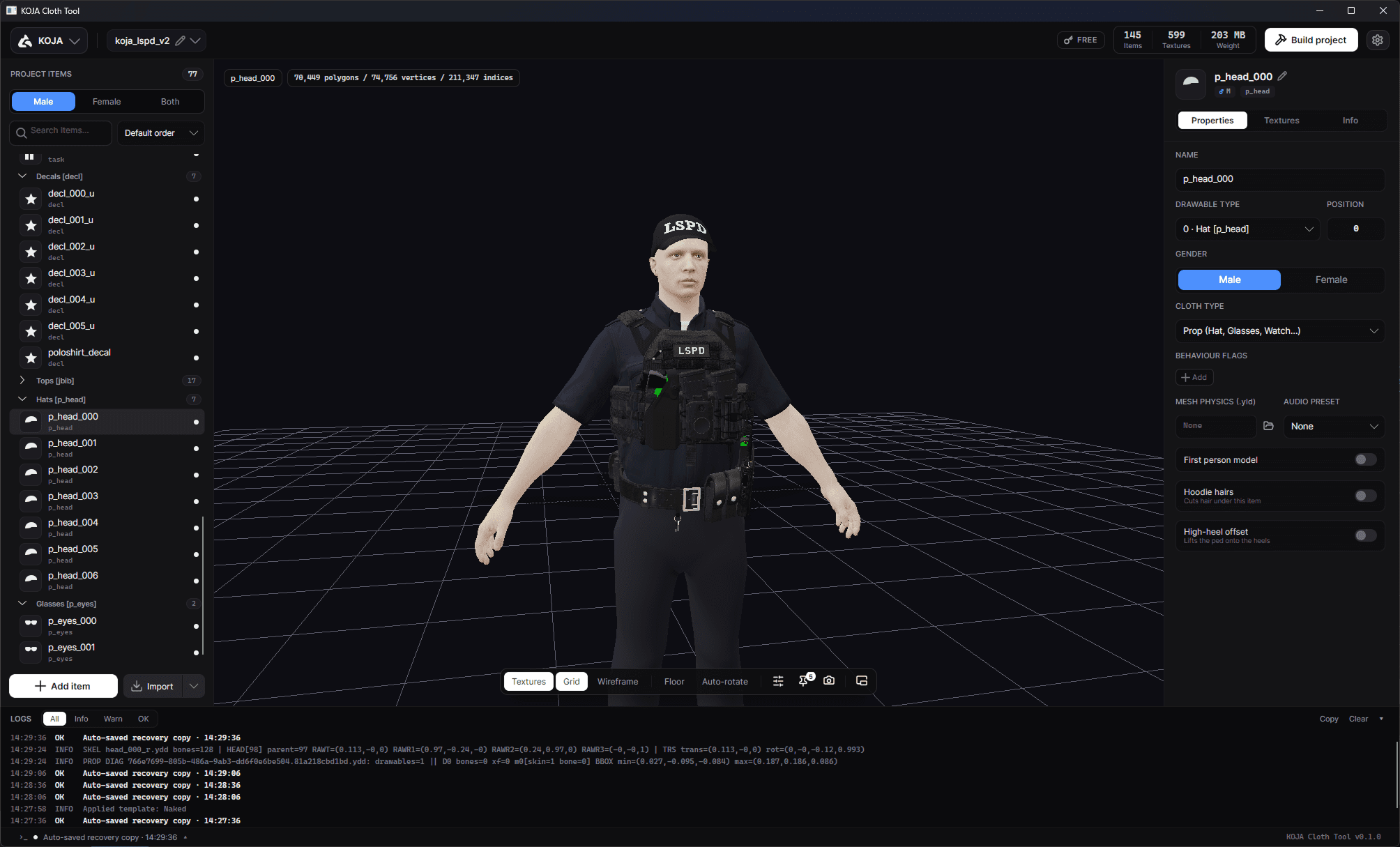This screenshot has height=847, width=1400.
Task: Open the viewport settings sliders icon
Action: (778, 681)
